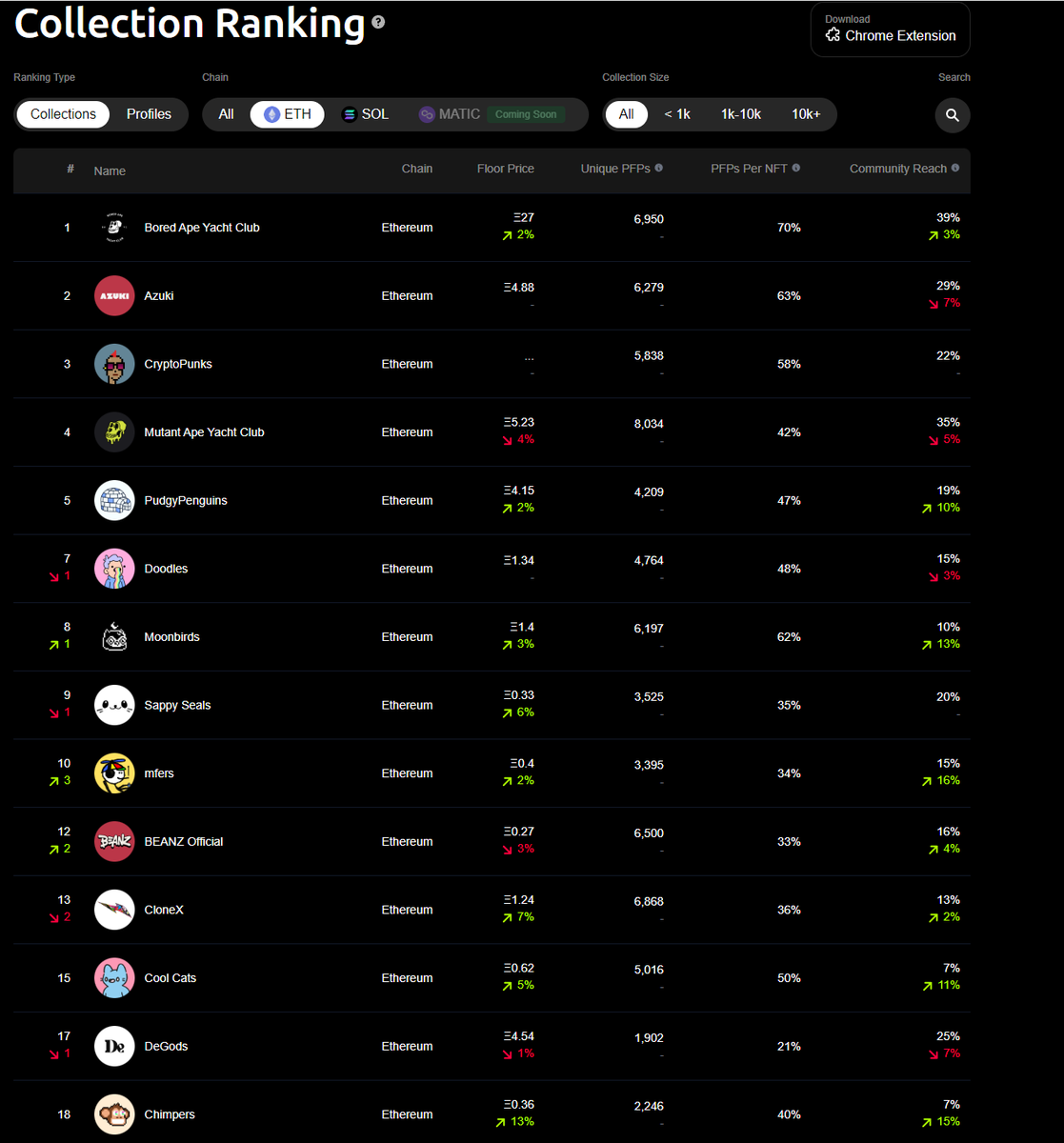The image size is (1064, 1143).
Task: Sort by Floor Price column header
Action: (505, 169)
